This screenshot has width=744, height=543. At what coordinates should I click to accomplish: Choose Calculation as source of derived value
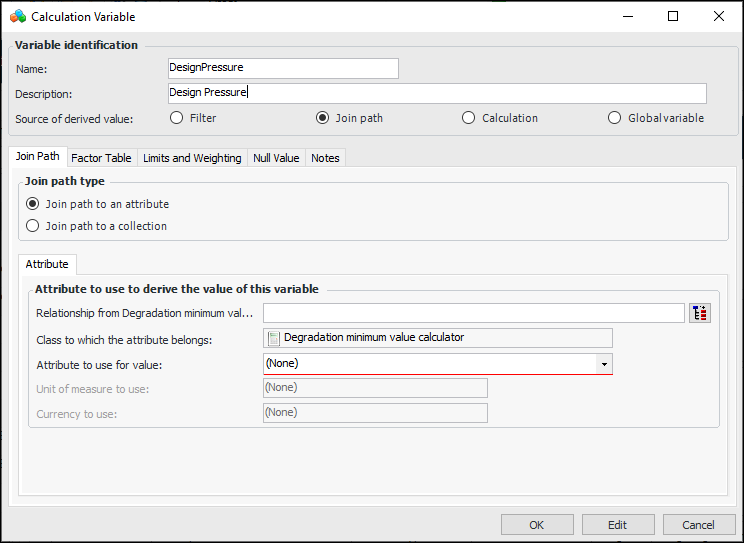pos(469,118)
